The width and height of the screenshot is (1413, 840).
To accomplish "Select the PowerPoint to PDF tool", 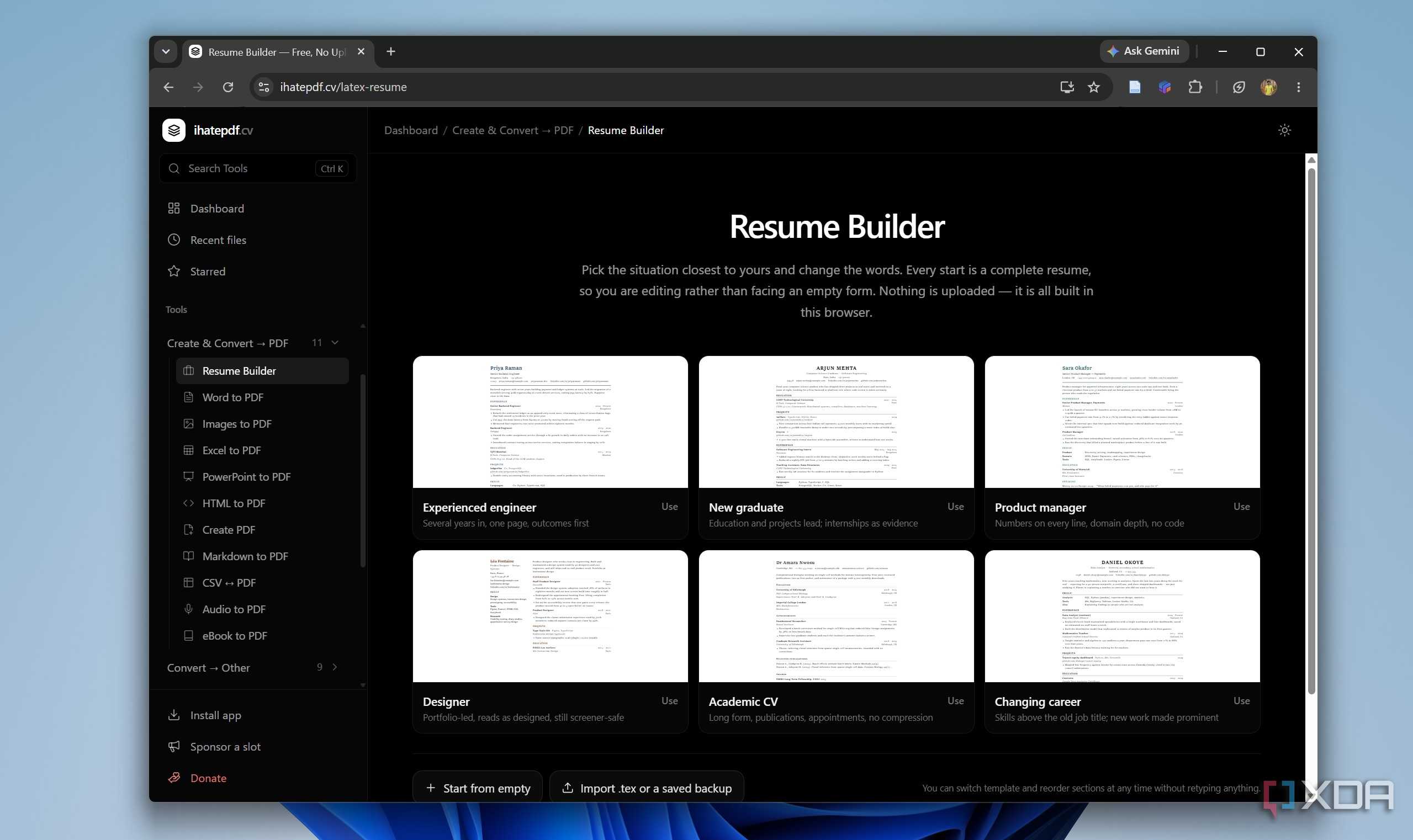I will (x=262, y=477).
